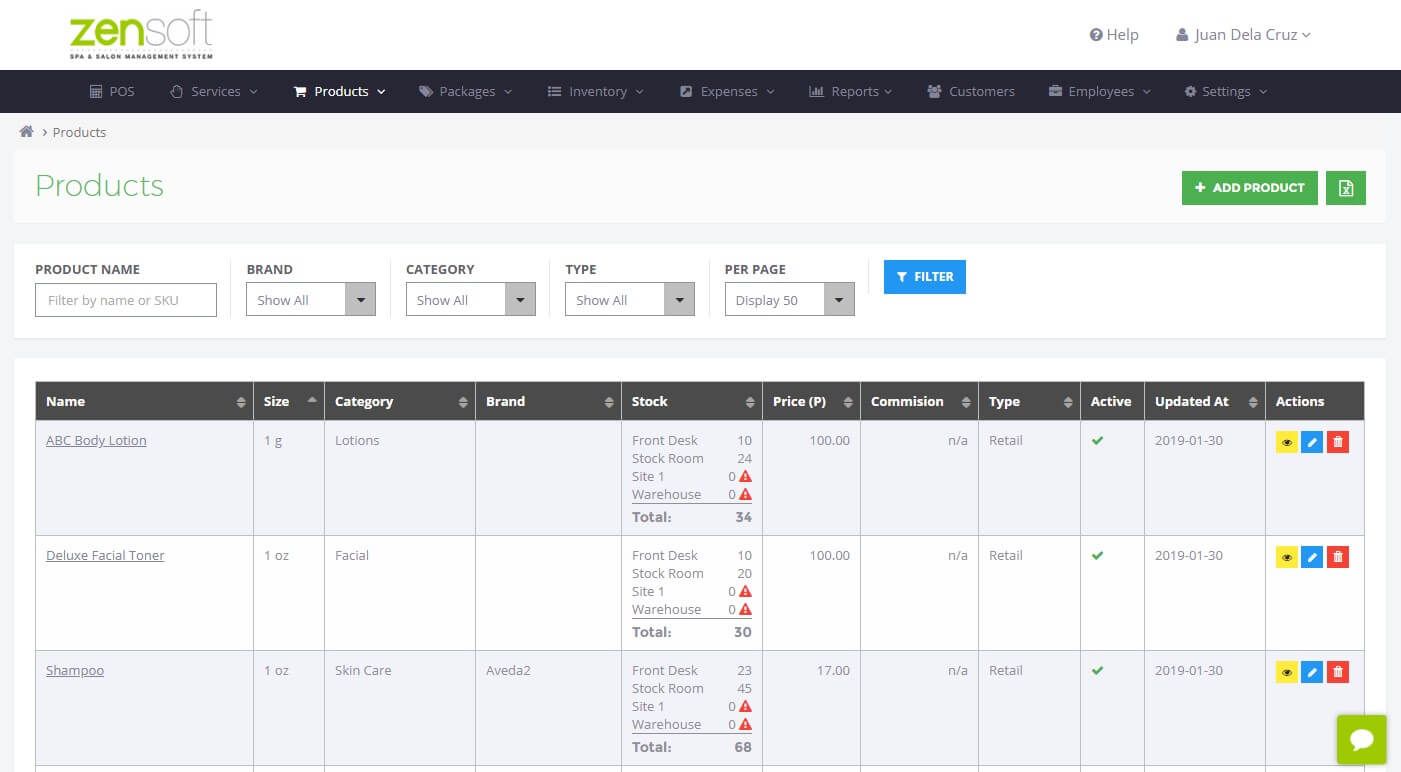Click the Add Product button
This screenshot has width=1401, height=772.
click(1250, 188)
